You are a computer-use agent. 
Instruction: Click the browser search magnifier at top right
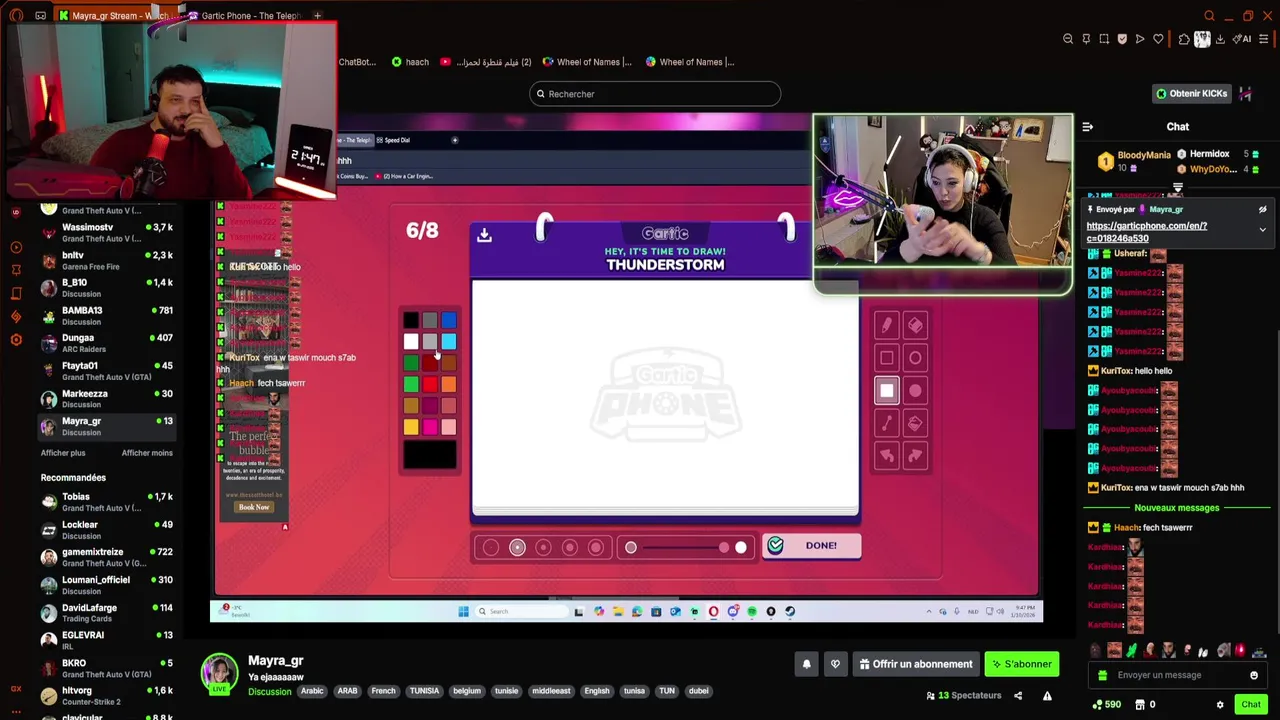(1209, 16)
